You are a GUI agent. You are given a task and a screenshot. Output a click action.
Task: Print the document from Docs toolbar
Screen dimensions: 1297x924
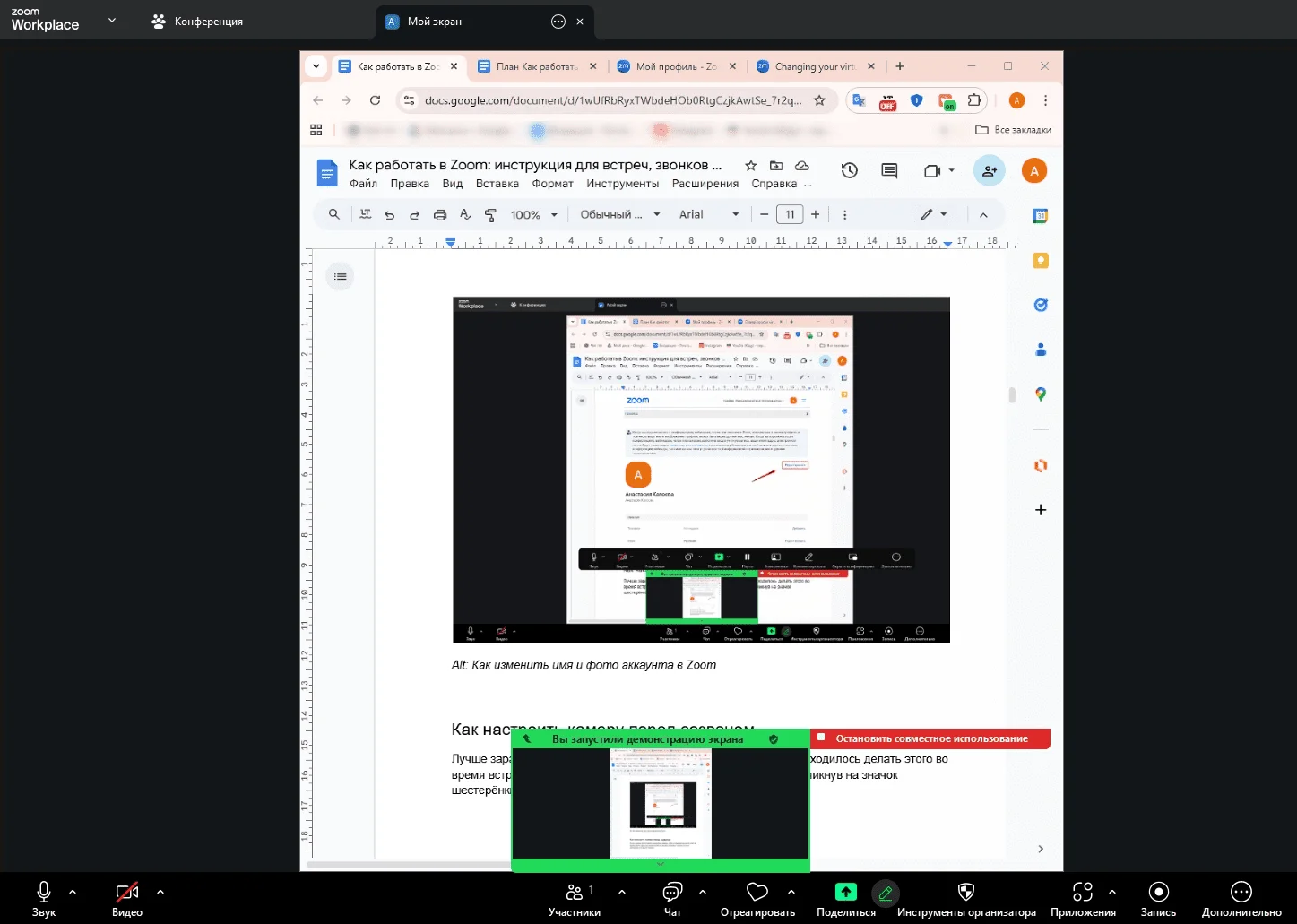[x=440, y=215]
